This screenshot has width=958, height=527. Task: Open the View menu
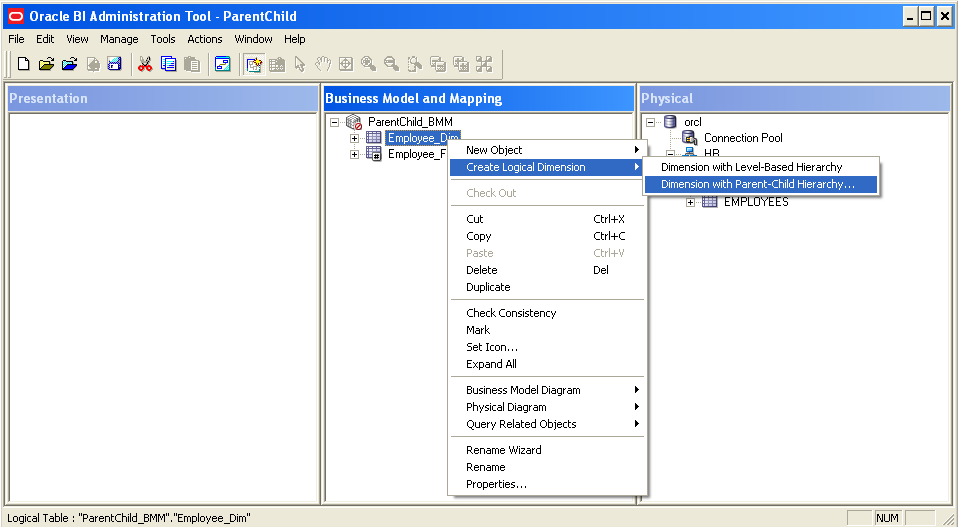[x=78, y=39]
